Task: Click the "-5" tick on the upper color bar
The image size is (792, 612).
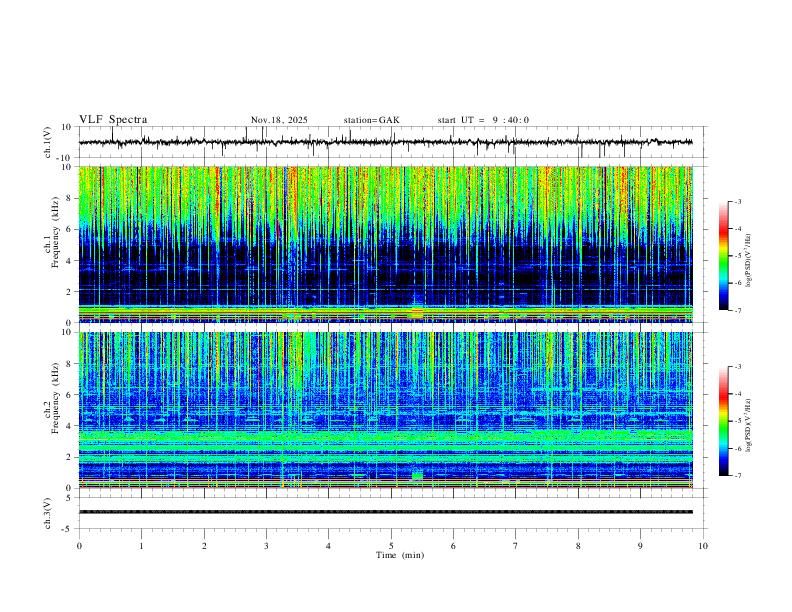Action: (737, 256)
